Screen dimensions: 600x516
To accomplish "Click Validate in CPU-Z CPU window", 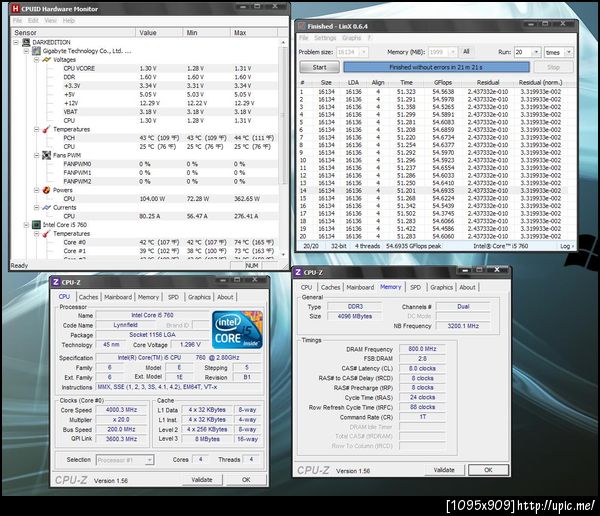I will click(x=202, y=479).
